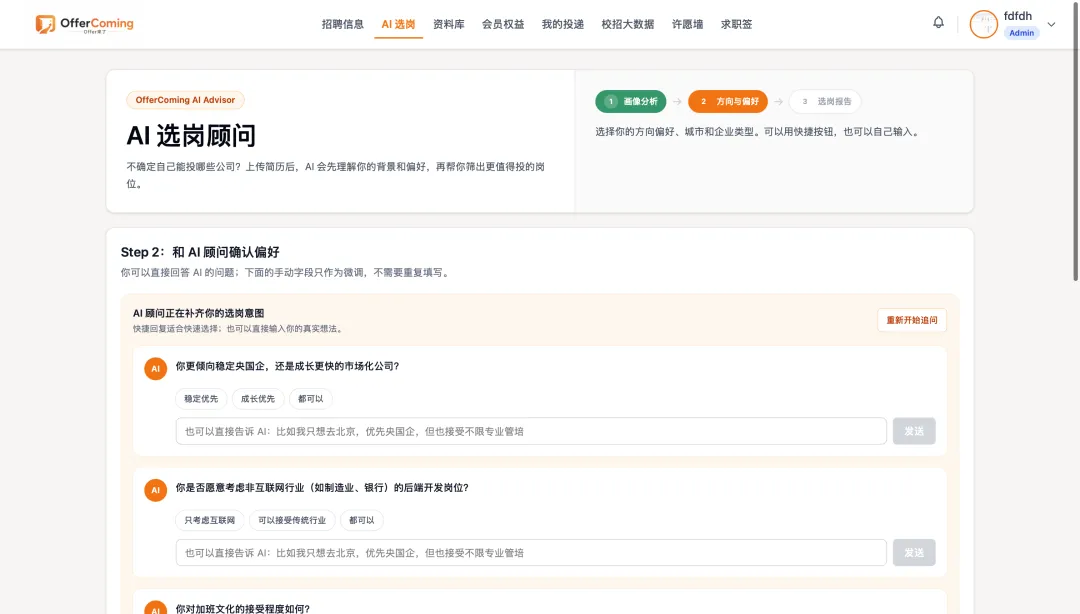The height and width of the screenshot is (614, 1080).
Task: Click the AI 选岗顾问 heading
Action: pyautogui.click(x=191, y=136)
